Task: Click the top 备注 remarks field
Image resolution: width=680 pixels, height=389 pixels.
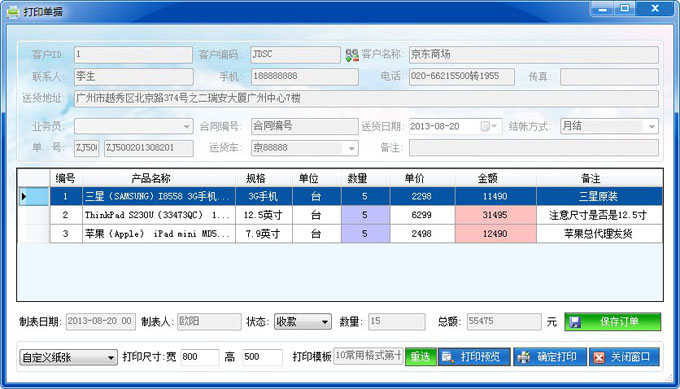Action: (533, 148)
